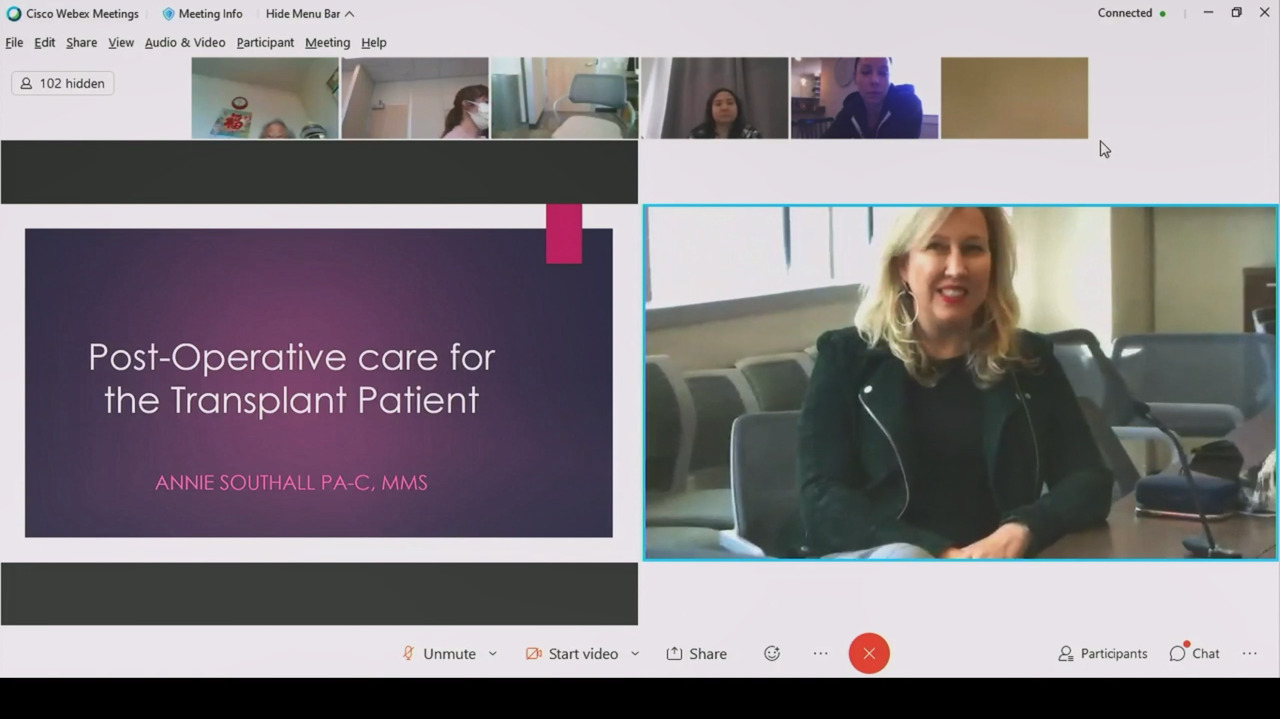
Task: Open the Share menu
Action: pos(82,43)
